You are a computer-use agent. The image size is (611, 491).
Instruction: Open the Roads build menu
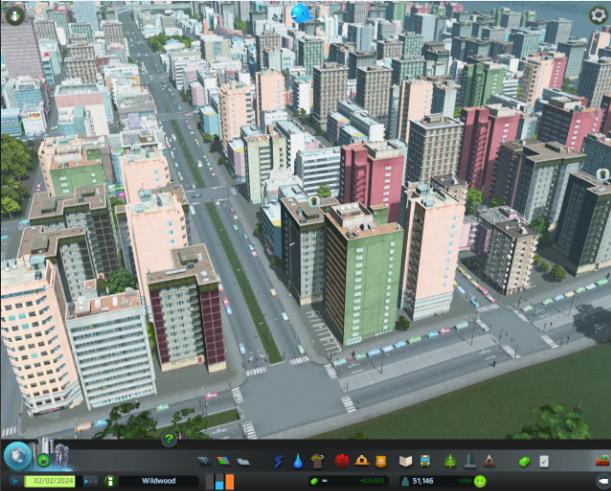point(203,461)
